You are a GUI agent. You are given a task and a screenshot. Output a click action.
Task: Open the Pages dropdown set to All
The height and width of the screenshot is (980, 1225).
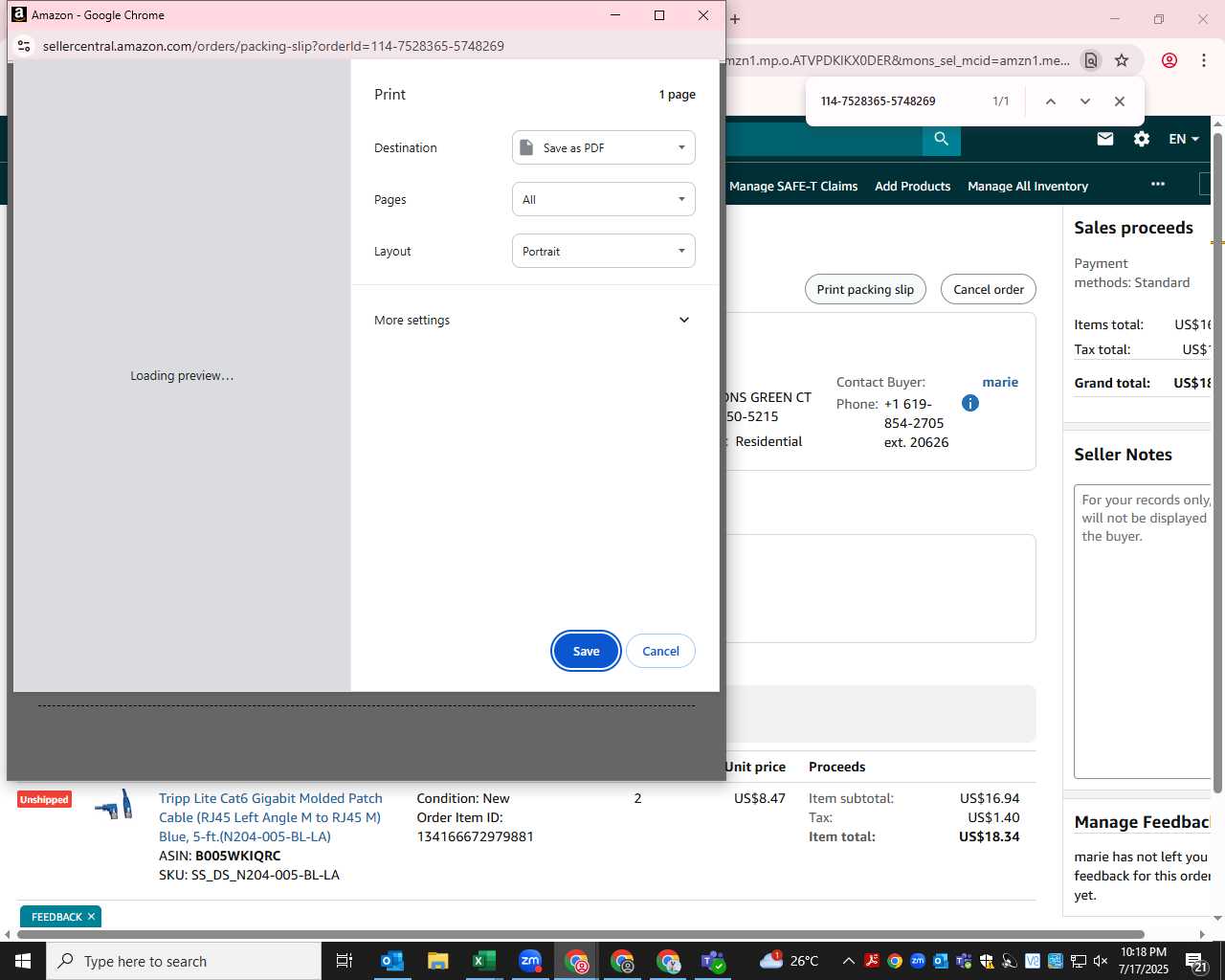tap(604, 199)
